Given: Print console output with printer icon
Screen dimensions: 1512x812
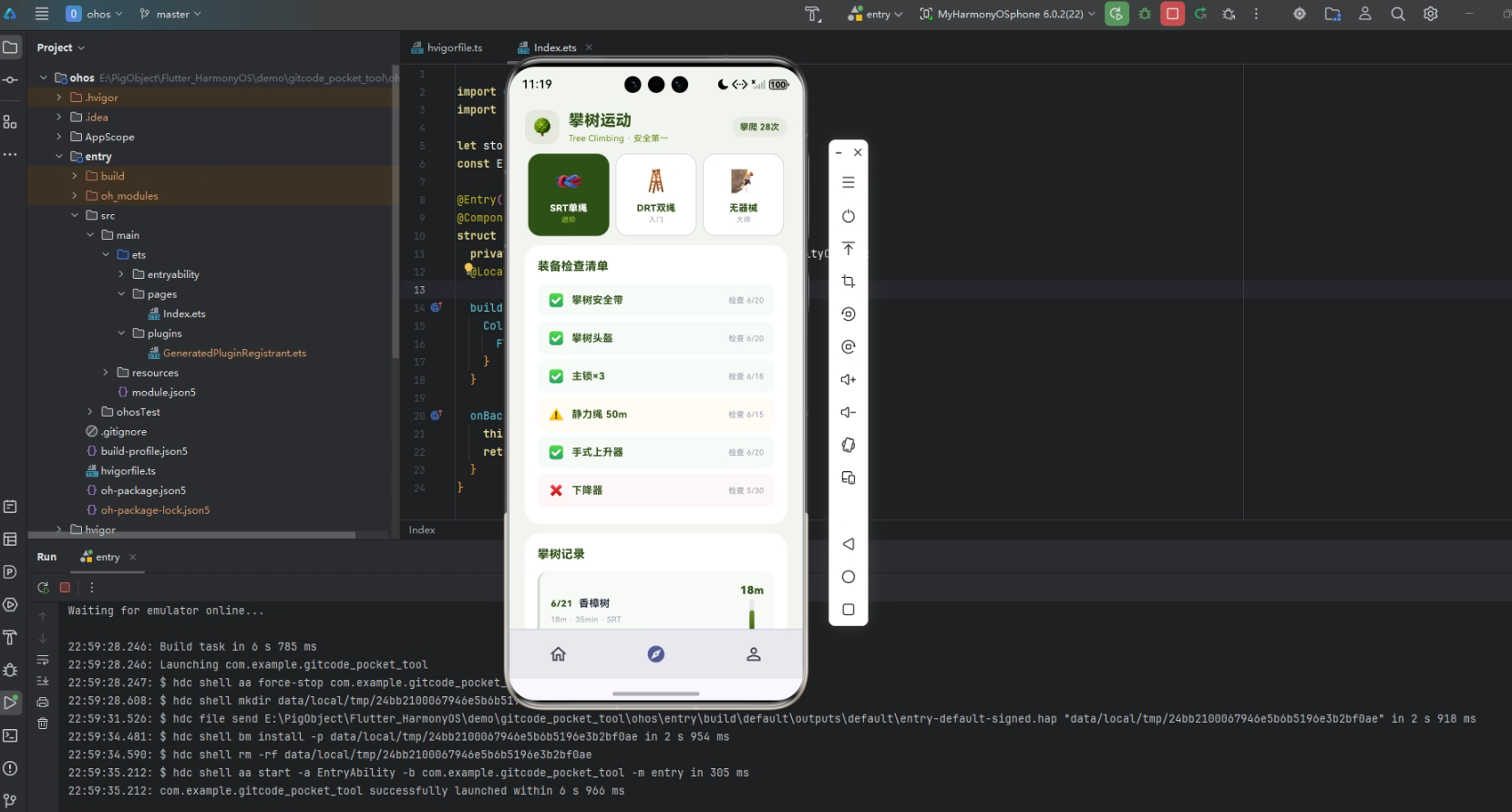Looking at the screenshot, I should [43, 703].
